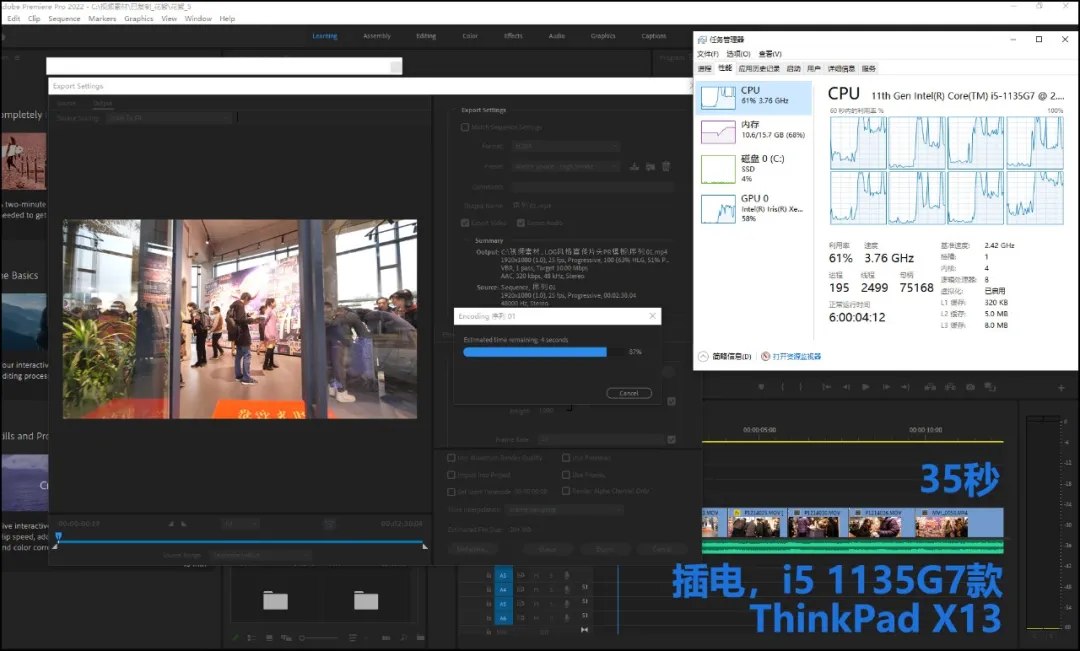This screenshot has height=651, width=1080.
Task: Click the encoding progress bar
Action: coord(543,352)
